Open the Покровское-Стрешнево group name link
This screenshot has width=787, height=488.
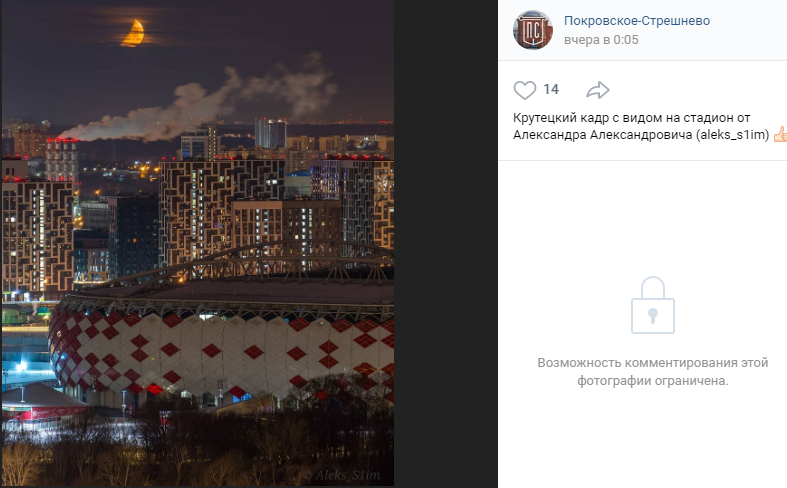point(637,21)
